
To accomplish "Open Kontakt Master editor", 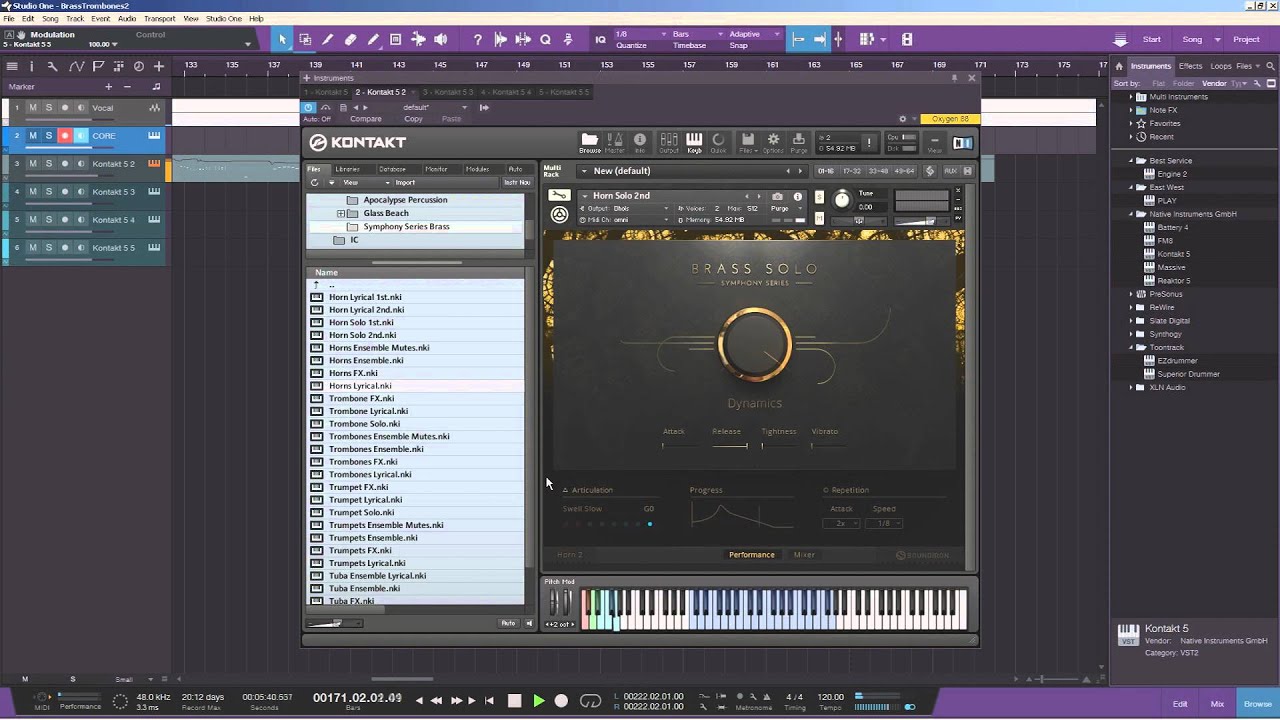I will [615, 141].
